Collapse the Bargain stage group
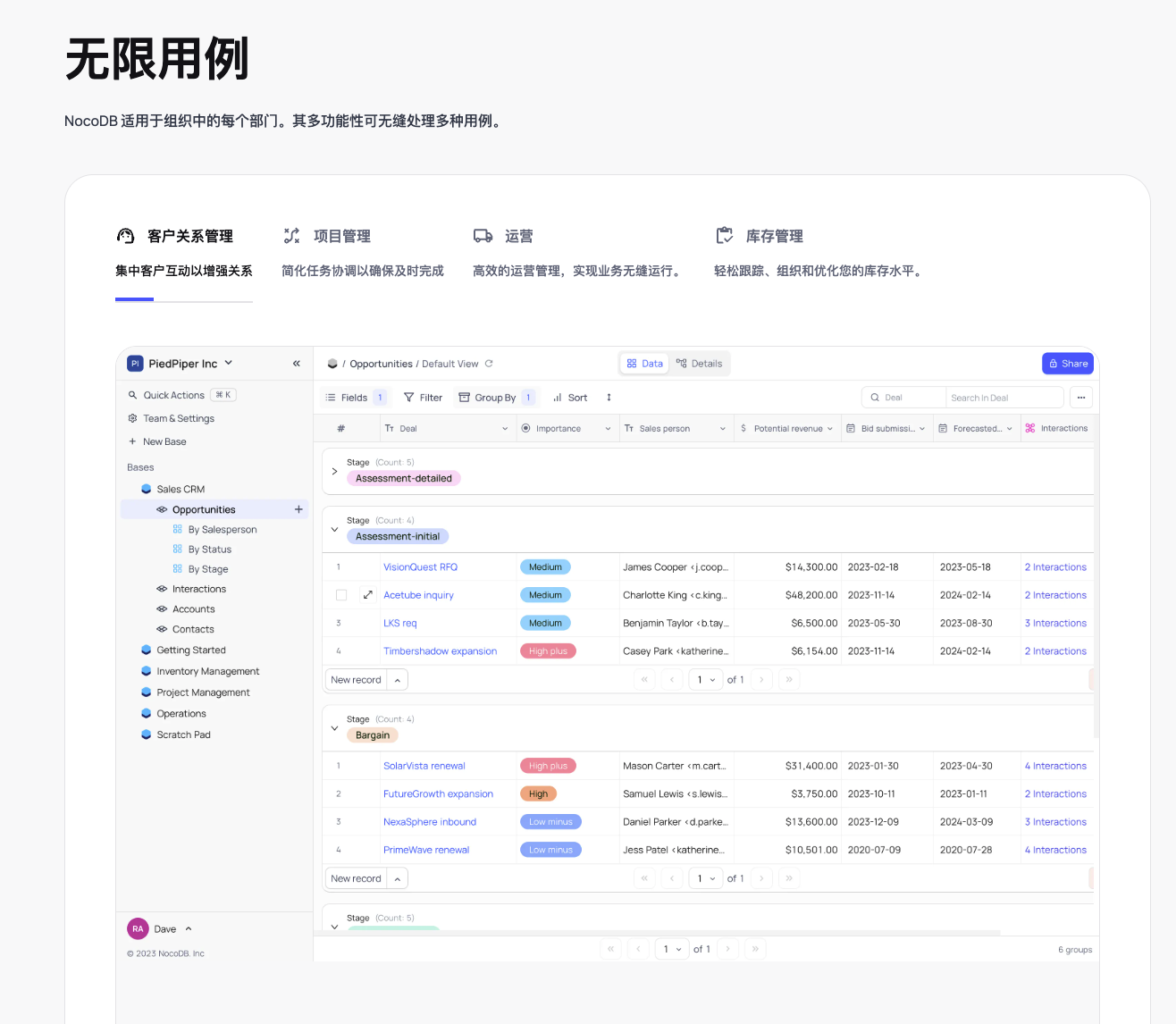 (335, 728)
